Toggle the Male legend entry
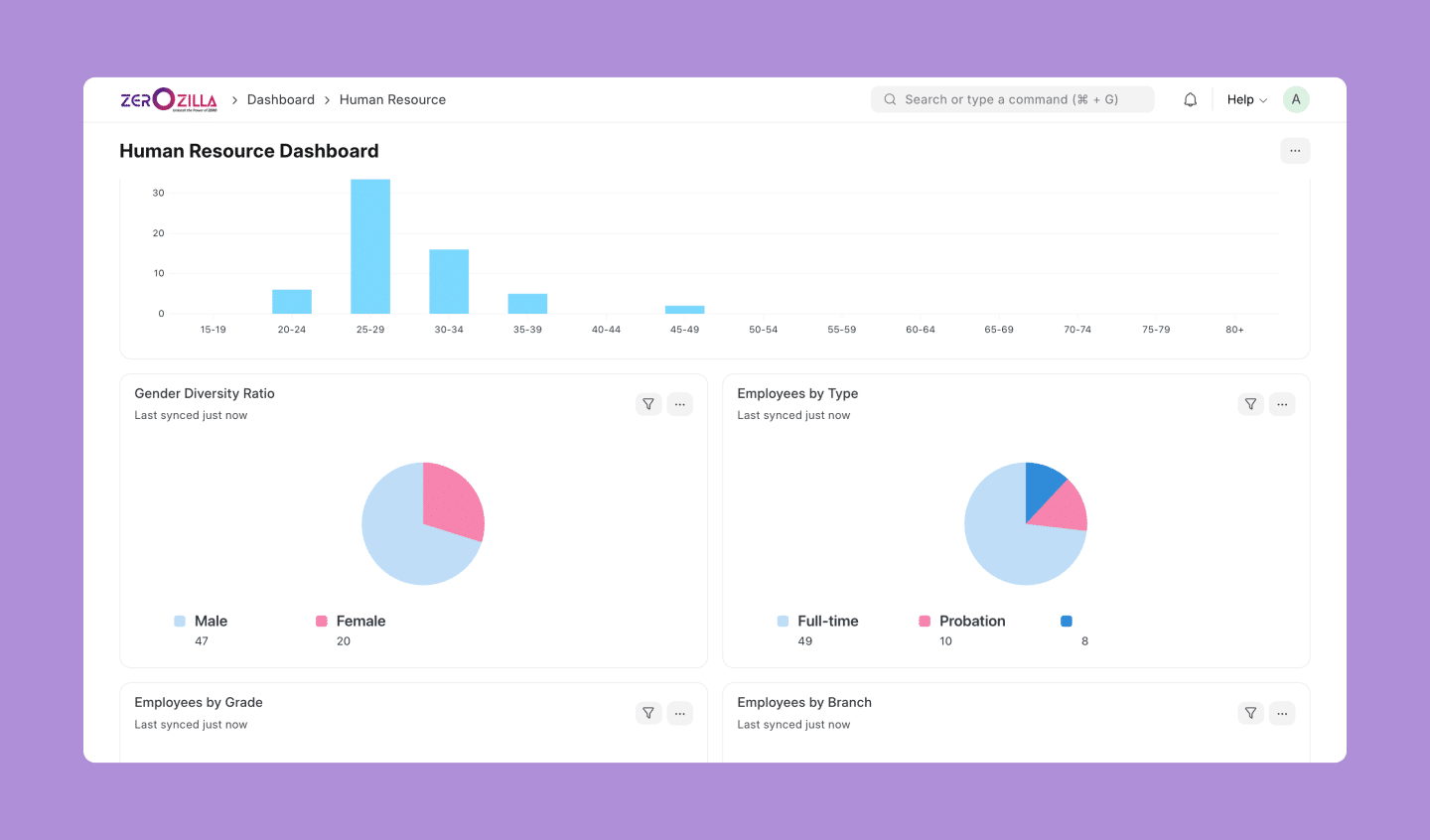The image size is (1430, 840). click(x=211, y=621)
